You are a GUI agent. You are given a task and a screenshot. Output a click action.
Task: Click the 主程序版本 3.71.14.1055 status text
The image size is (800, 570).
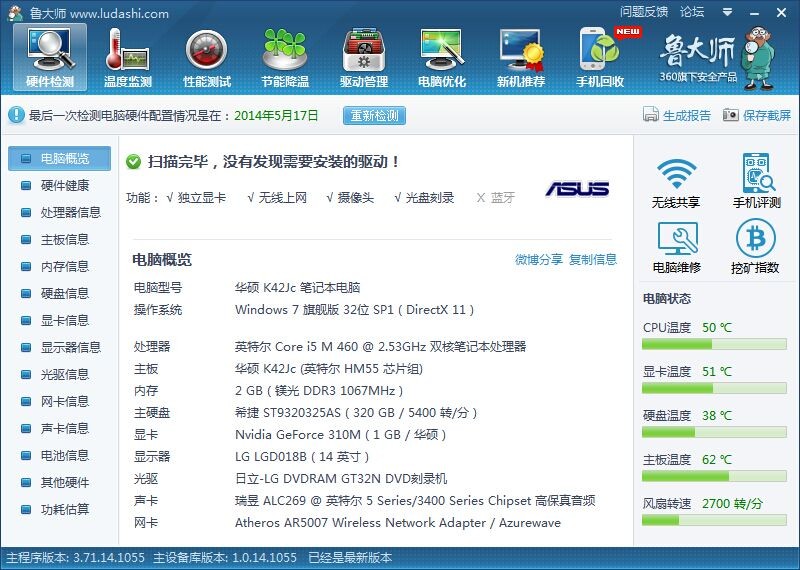tap(75, 558)
